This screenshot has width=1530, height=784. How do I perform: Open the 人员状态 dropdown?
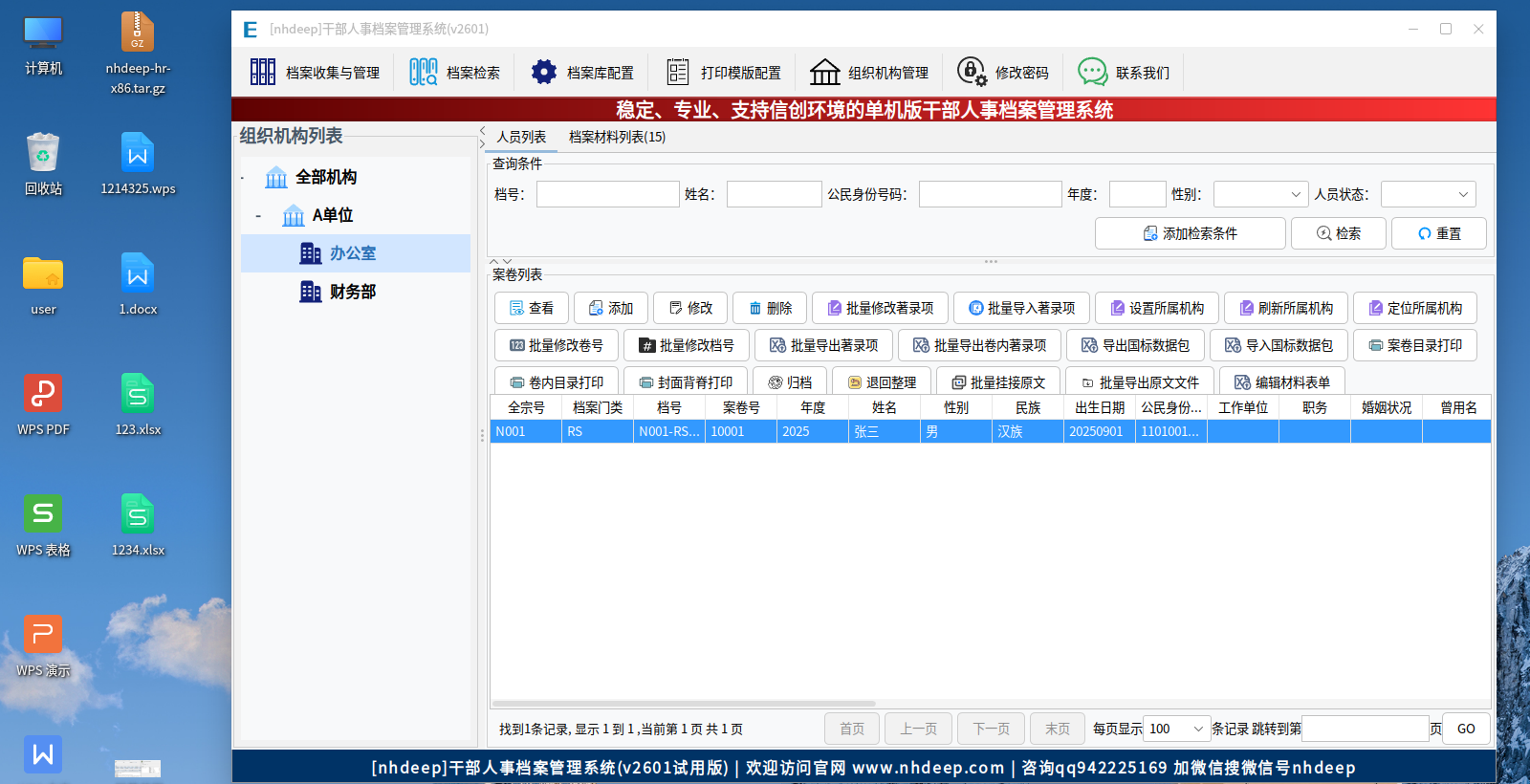1429,194
